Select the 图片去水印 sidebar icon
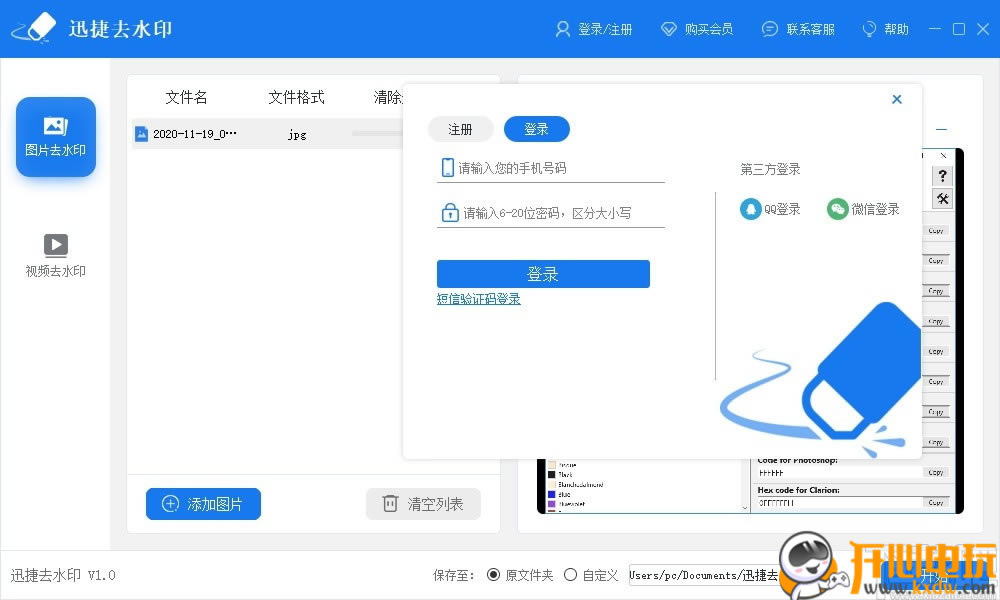This screenshot has height=600, width=1000. (x=55, y=136)
